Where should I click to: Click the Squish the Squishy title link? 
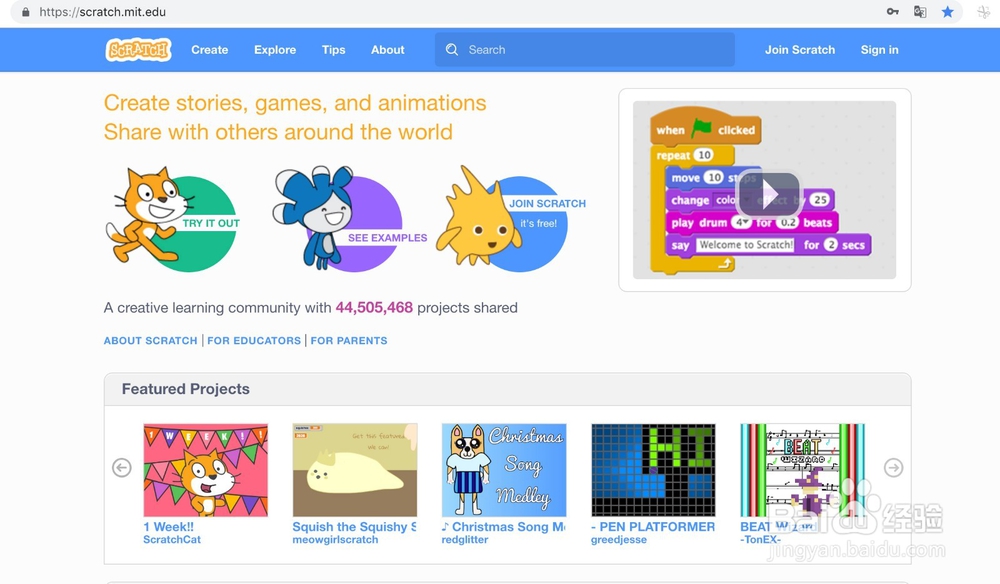tap(355, 527)
